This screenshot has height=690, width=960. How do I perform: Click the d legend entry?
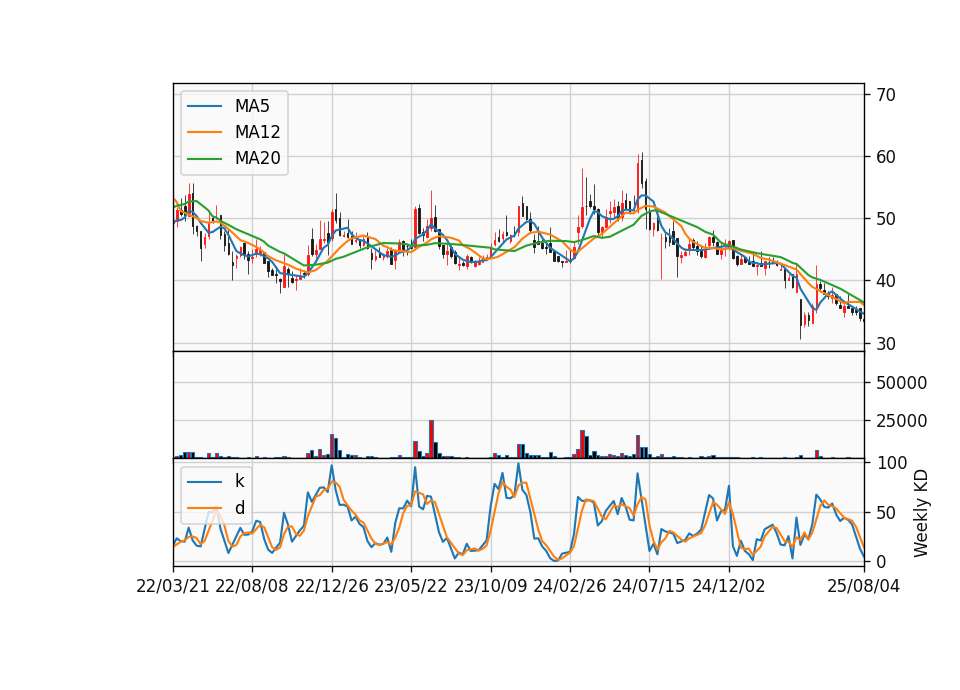coord(240,508)
